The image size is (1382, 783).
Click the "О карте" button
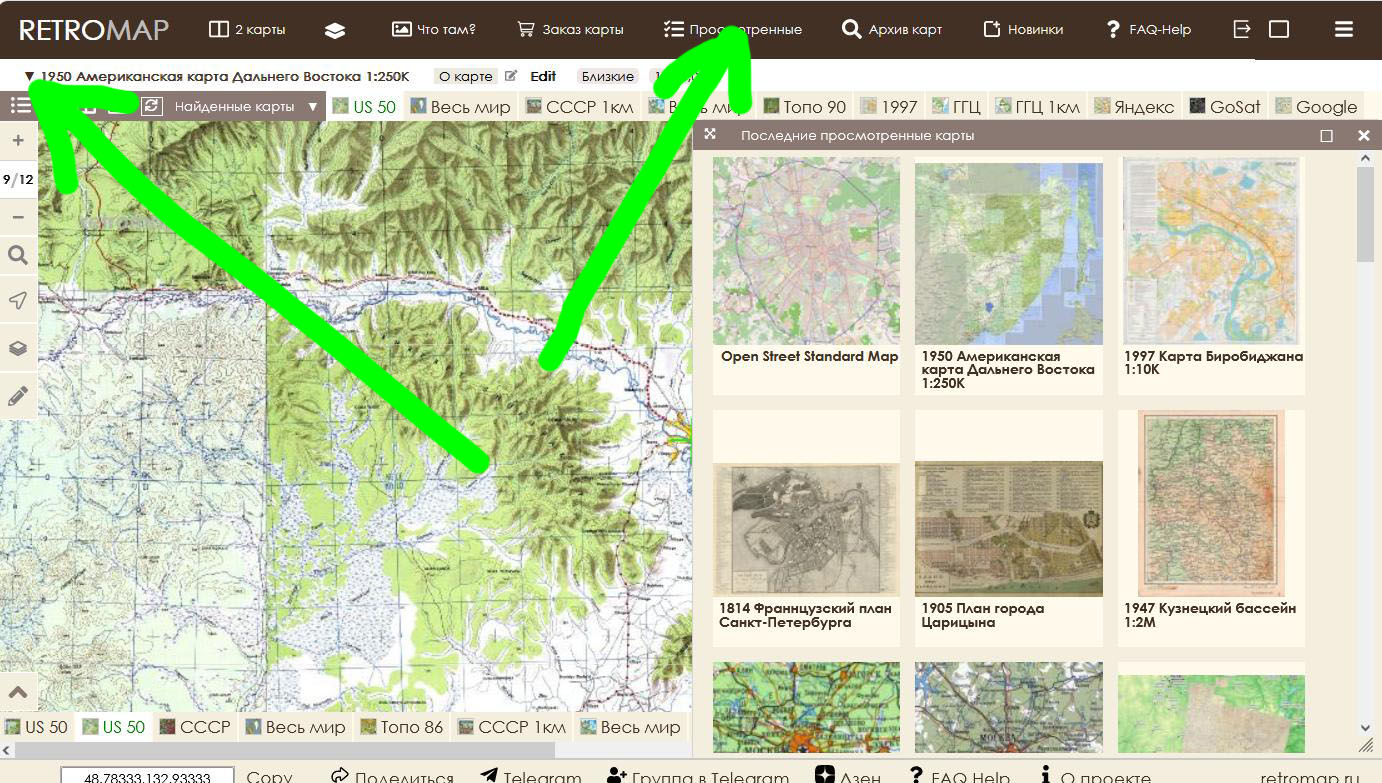coord(466,76)
